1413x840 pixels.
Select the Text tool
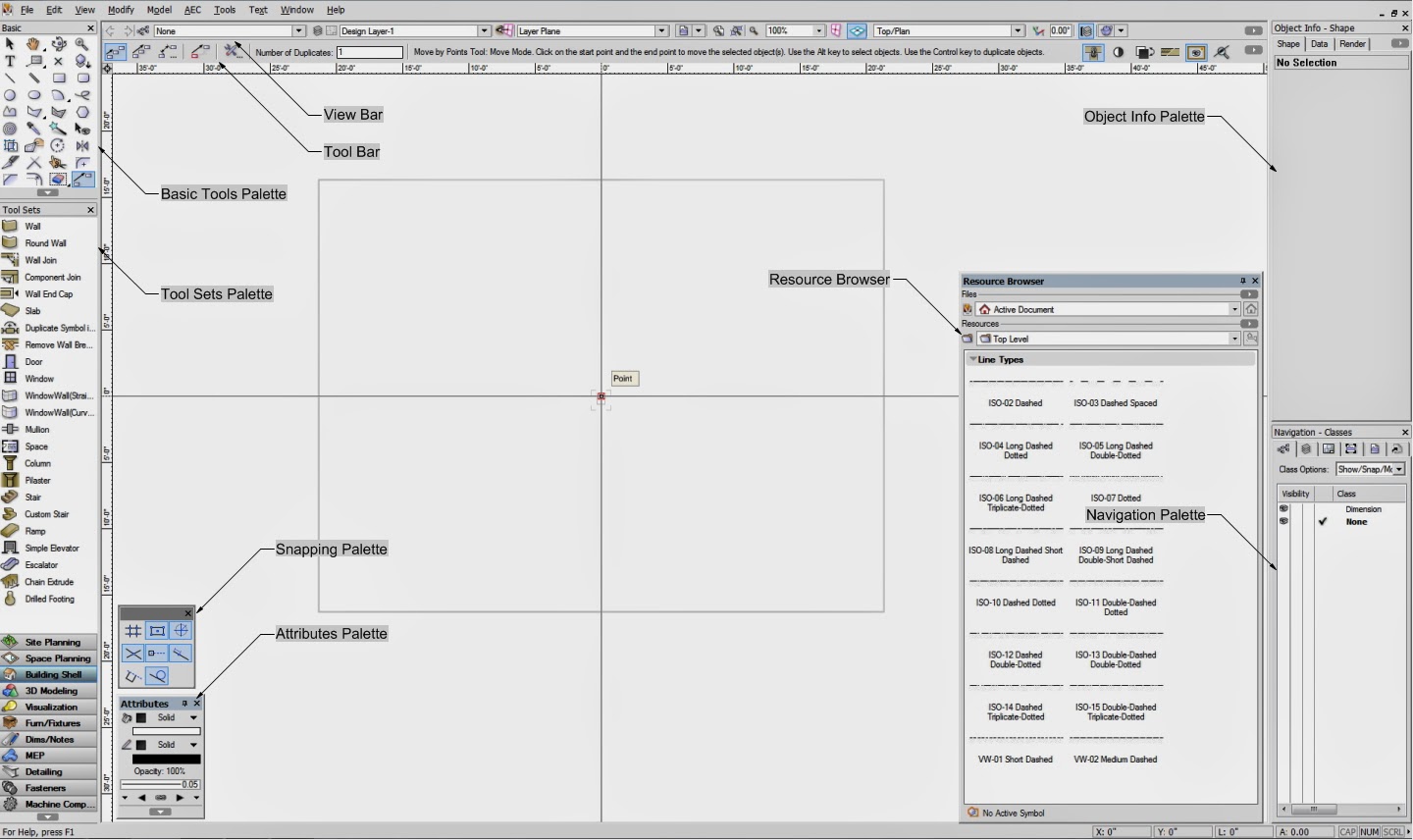11,61
